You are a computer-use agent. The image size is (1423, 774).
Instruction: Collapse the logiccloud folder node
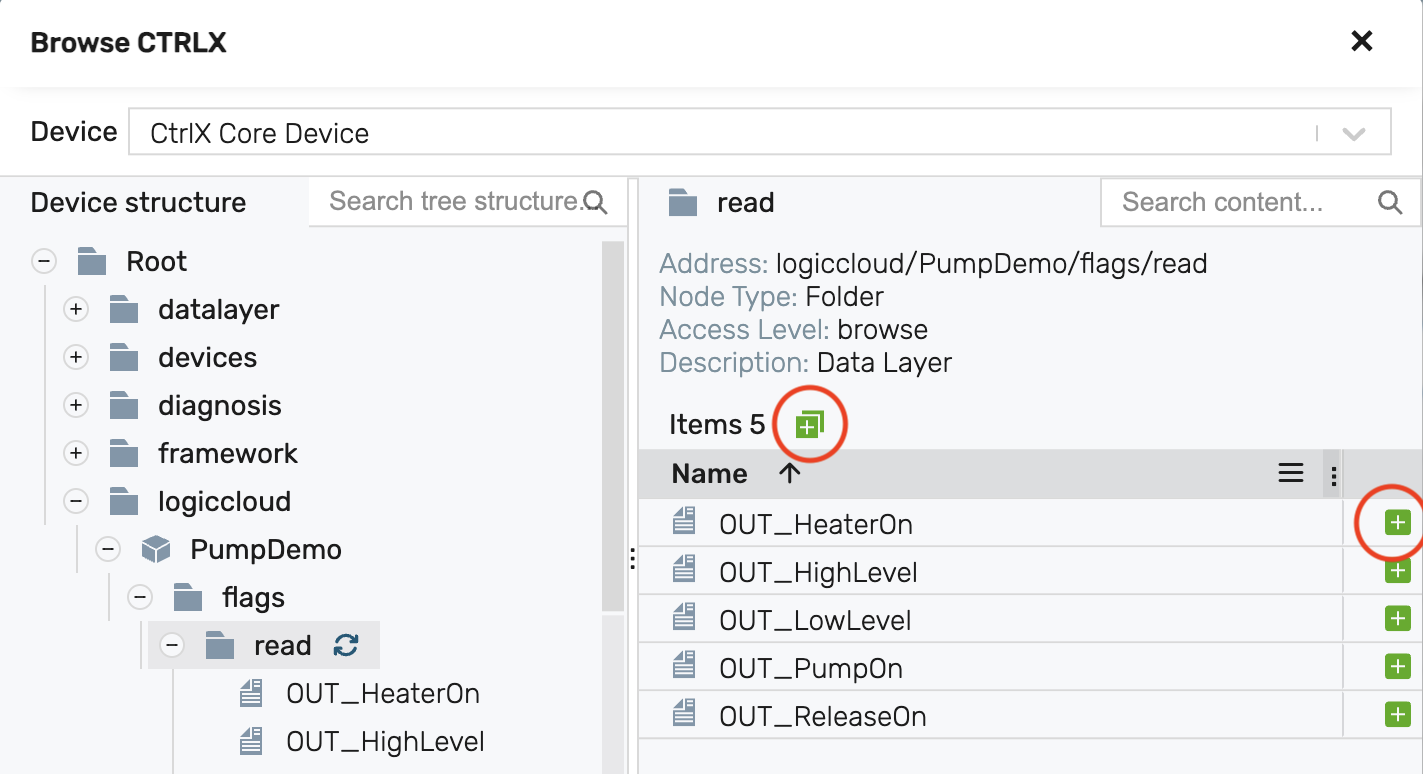click(76, 502)
